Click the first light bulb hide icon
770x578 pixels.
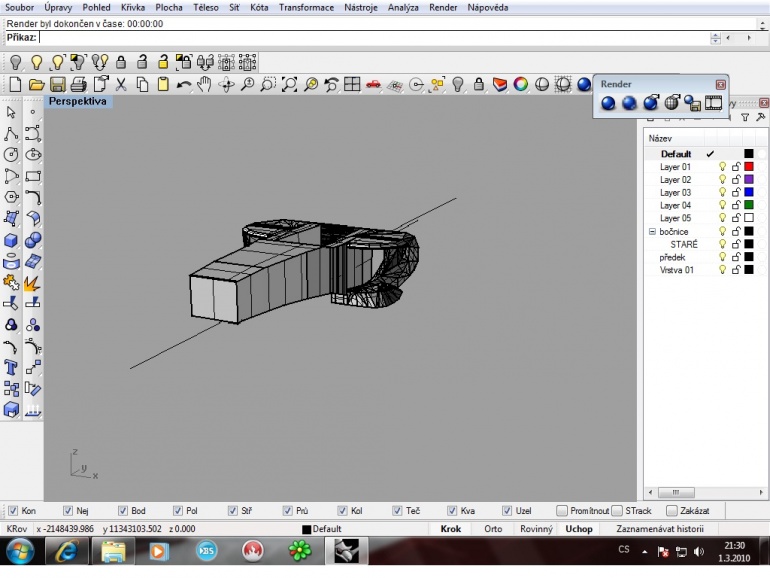[16, 62]
